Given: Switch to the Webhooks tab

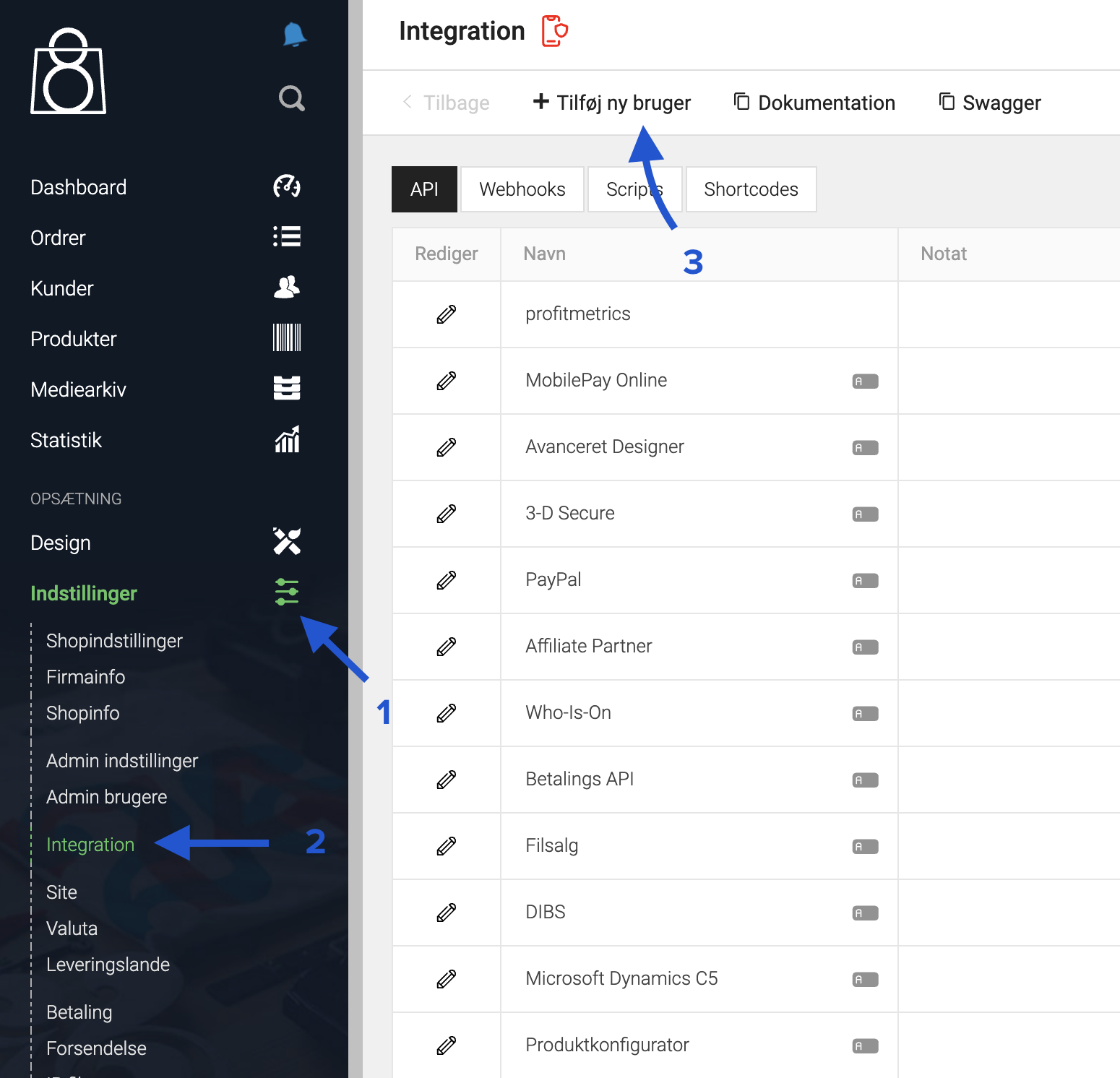Looking at the screenshot, I should tap(522, 189).
